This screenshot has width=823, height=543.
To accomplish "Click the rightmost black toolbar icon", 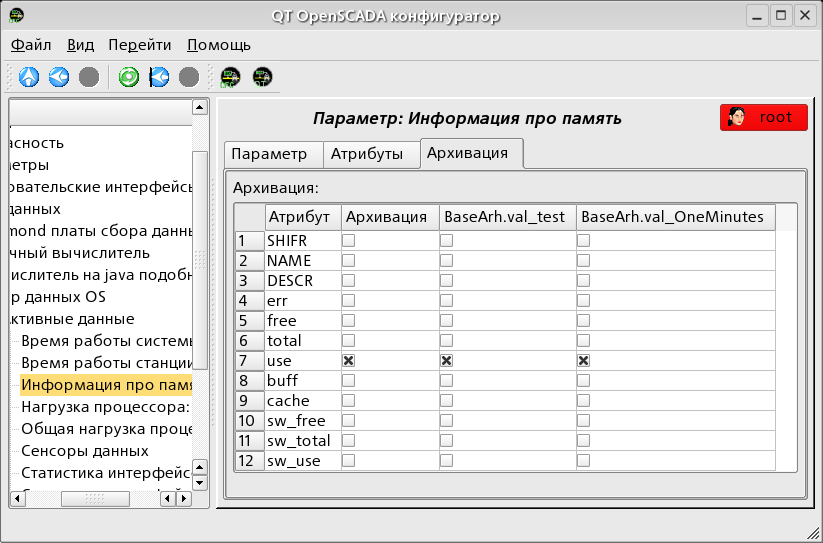I will pos(262,77).
